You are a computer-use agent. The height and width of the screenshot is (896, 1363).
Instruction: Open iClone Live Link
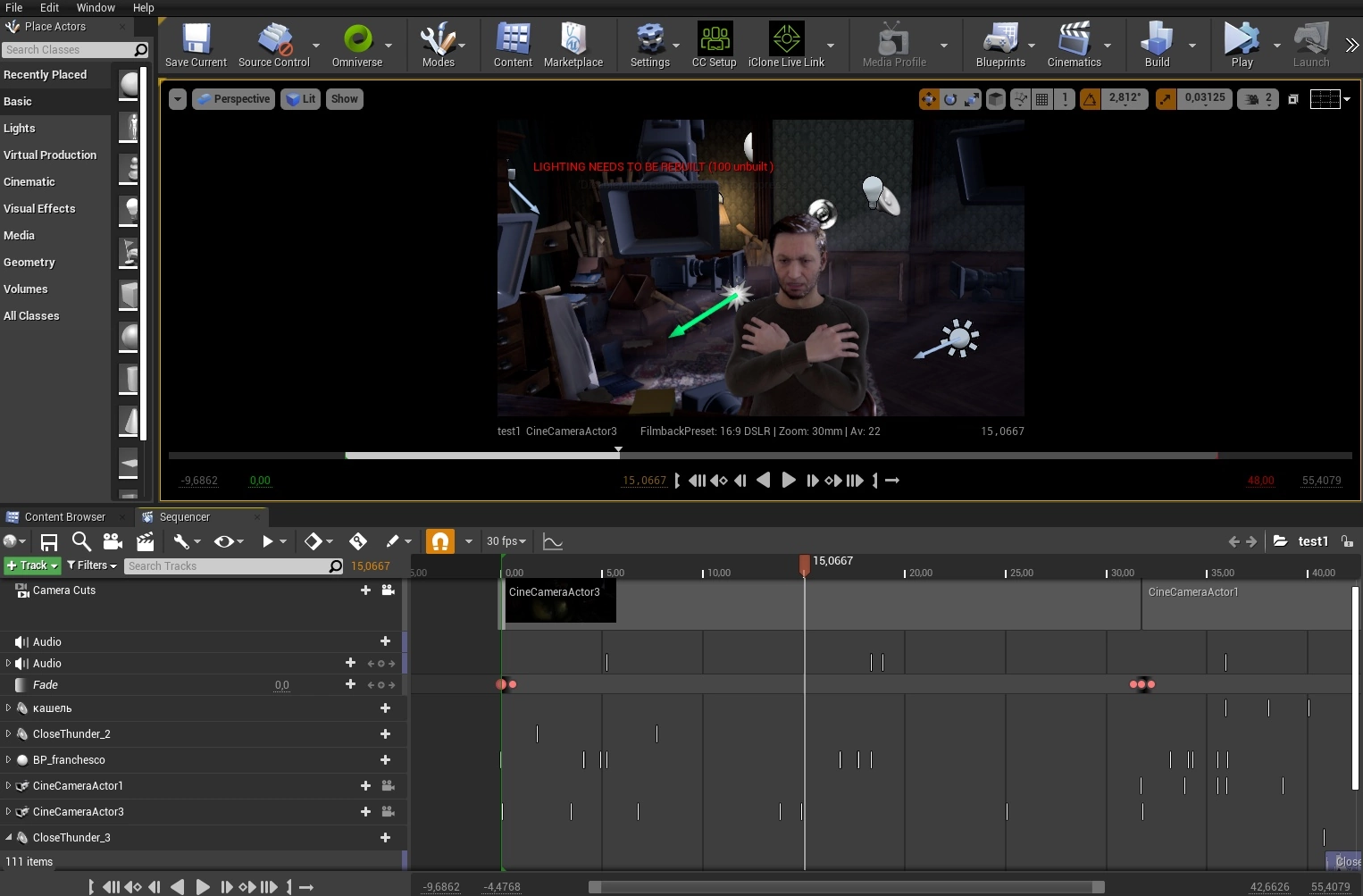coord(786,45)
